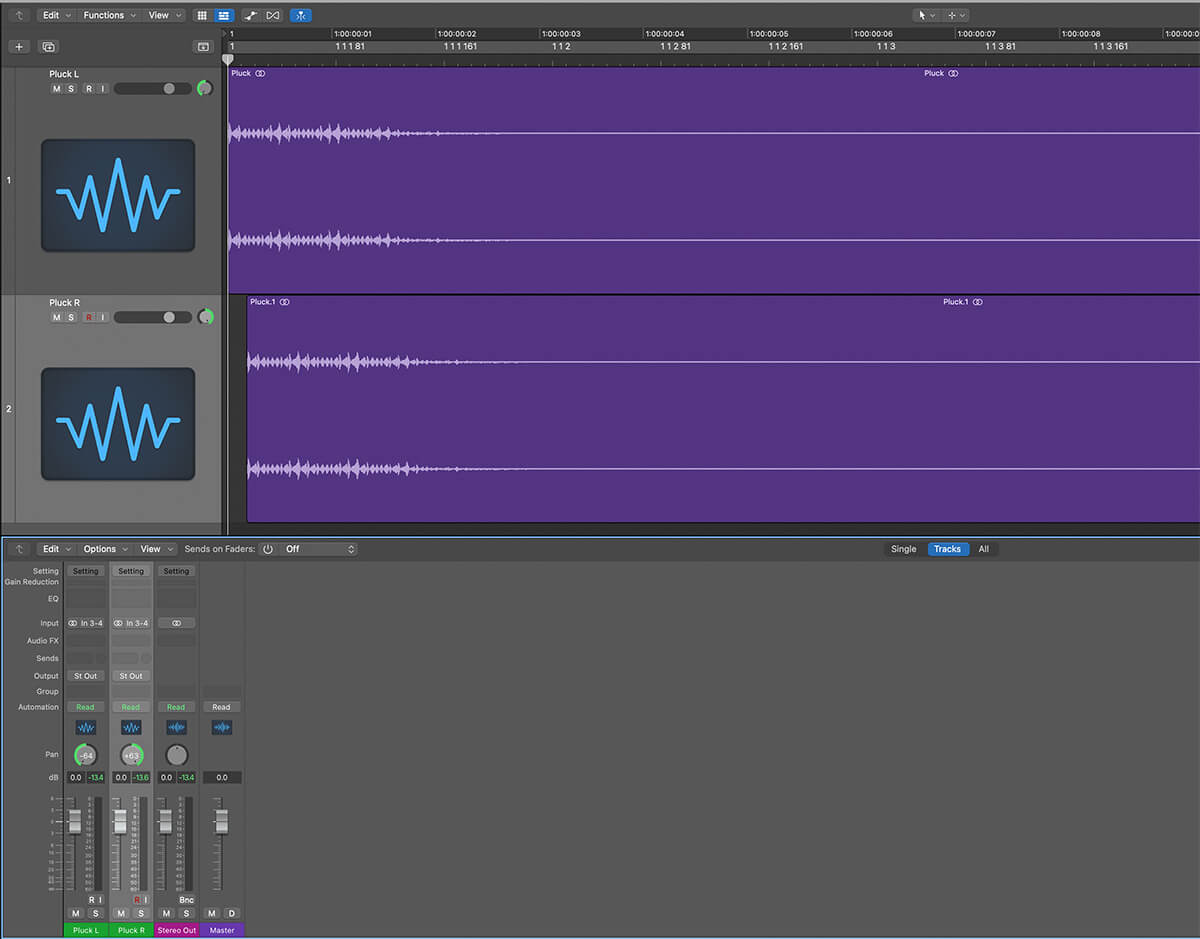Open the Read automation mode on Pluck R strip
Screen dimensions: 1200x939
[131, 707]
